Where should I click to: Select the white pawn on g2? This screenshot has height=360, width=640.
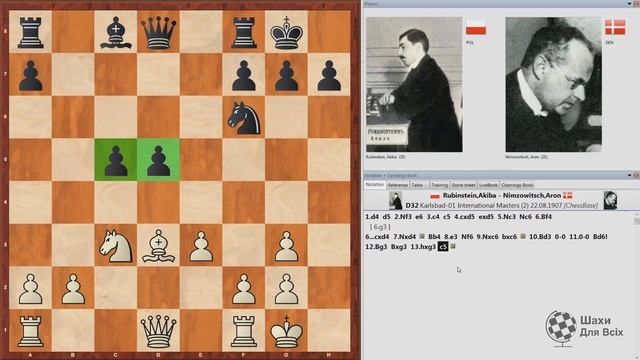point(287,289)
